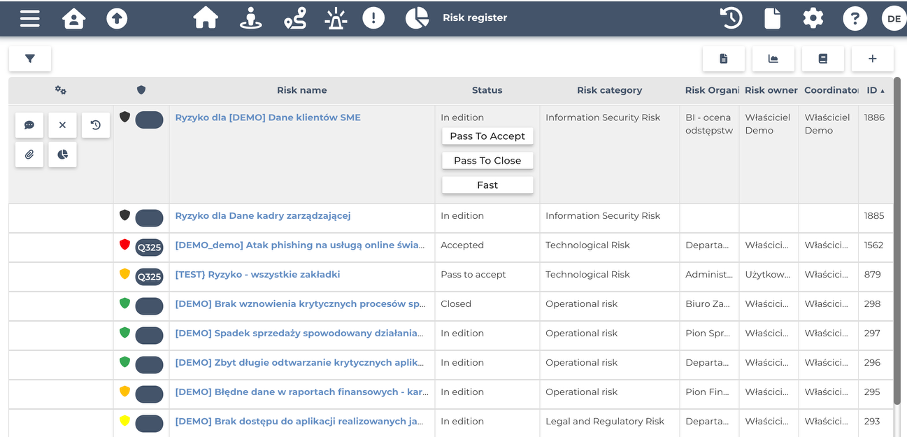The width and height of the screenshot is (908, 438).
Task: Click the exclamation mark alert icon
Action: (373, 18)
